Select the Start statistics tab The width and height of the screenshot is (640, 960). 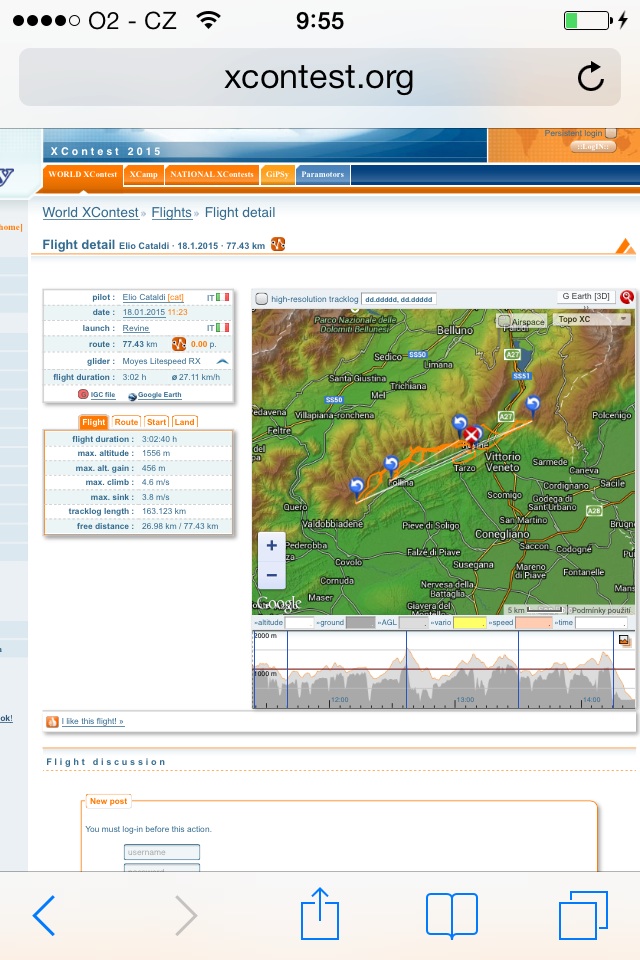pos(157,422)
